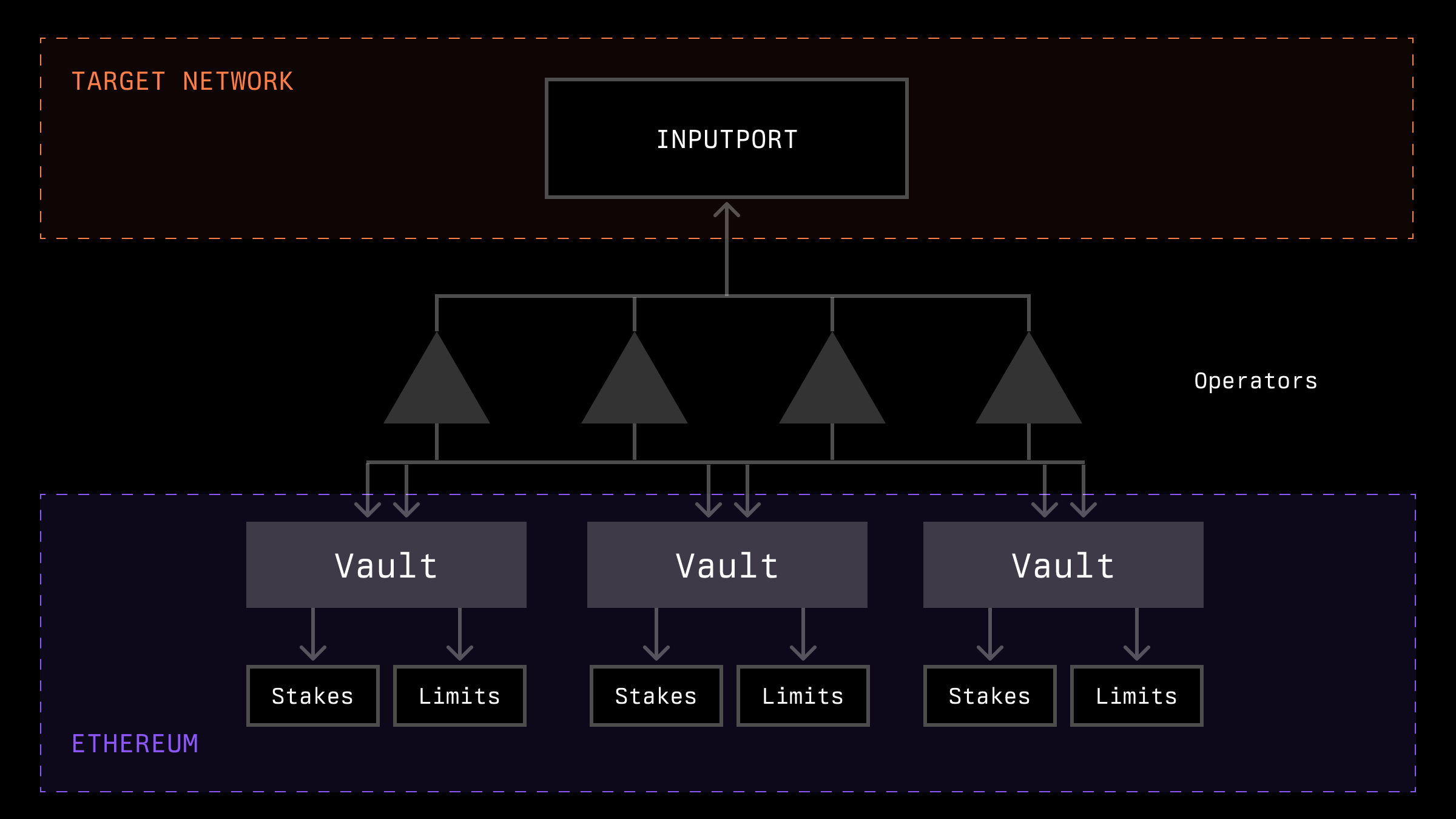Click Stakes box under right Vault
Image resolution: width=1456 pixels, height=819 pixels.
989,696
